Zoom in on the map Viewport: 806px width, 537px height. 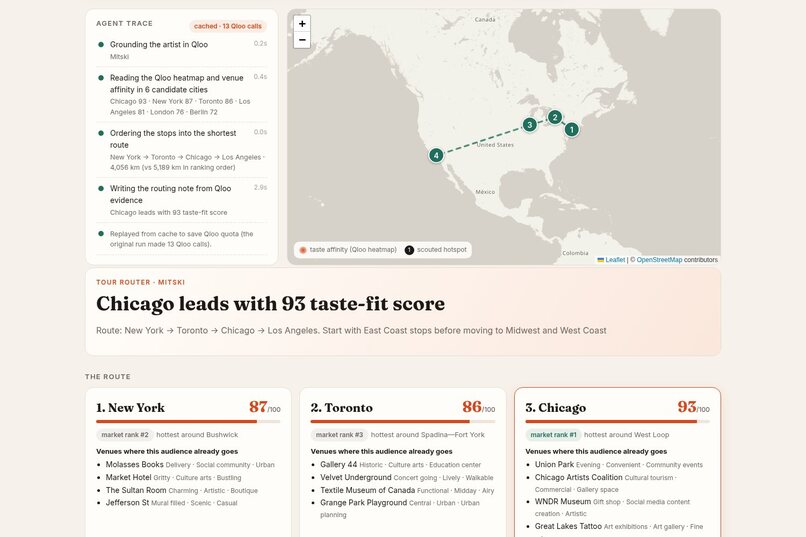[302, 24]
